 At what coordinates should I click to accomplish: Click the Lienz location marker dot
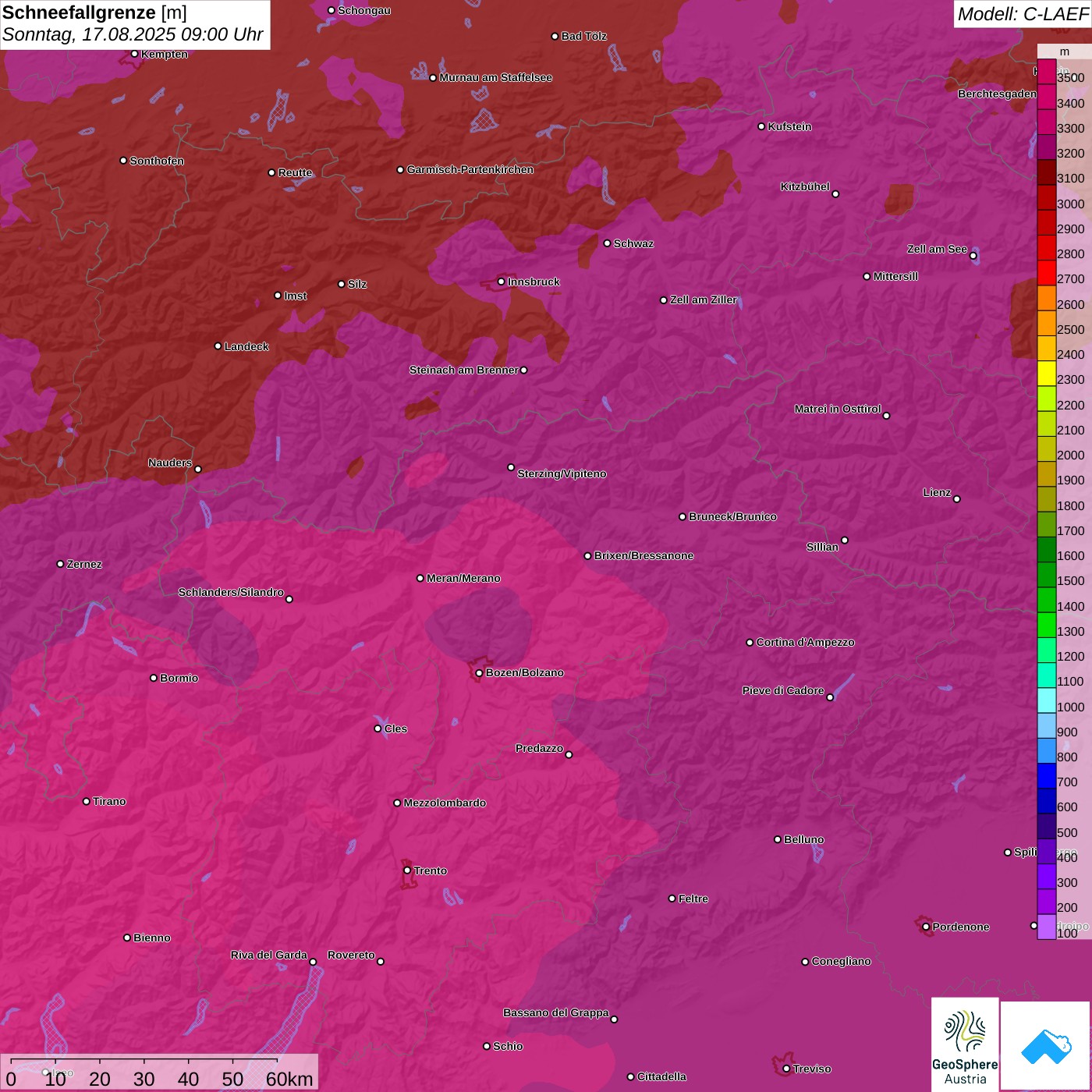(x=957, y=499)
